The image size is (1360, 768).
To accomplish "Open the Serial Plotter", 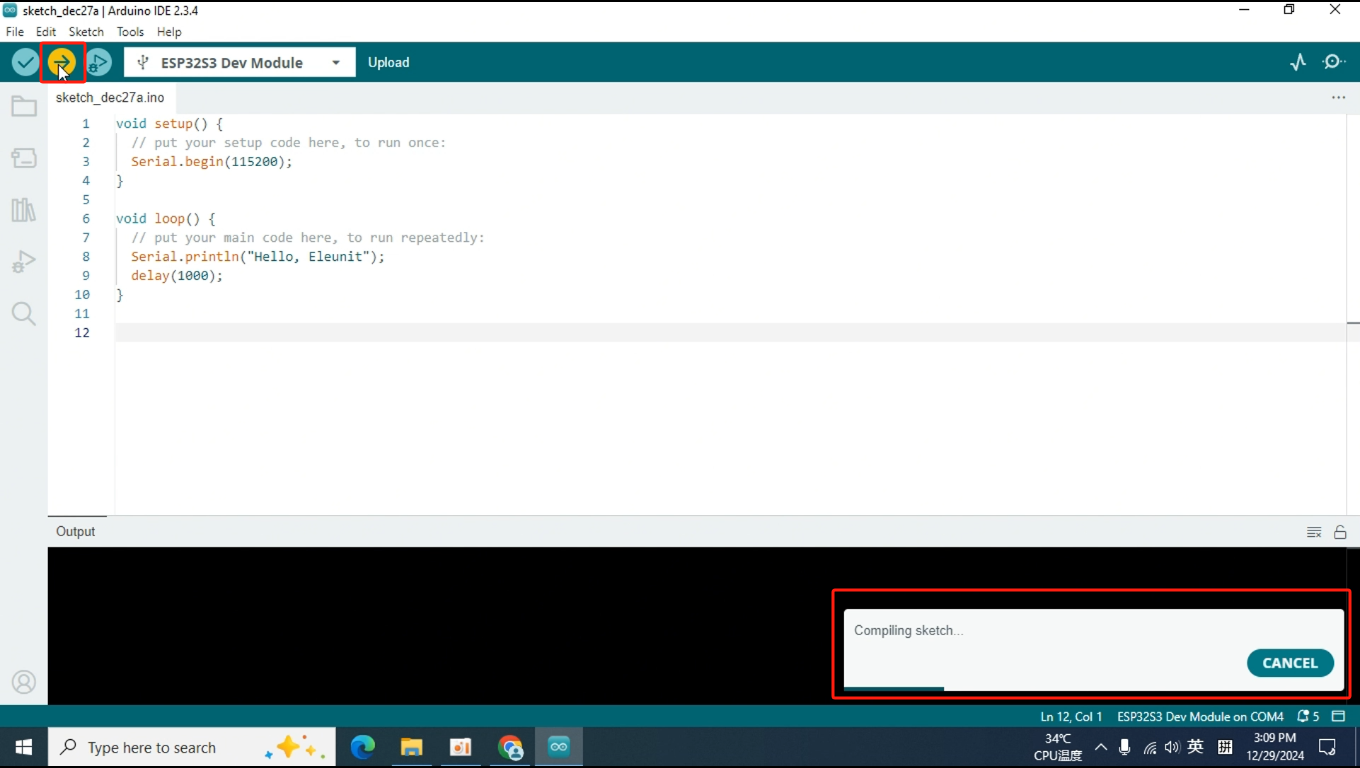I will 1298,62.
